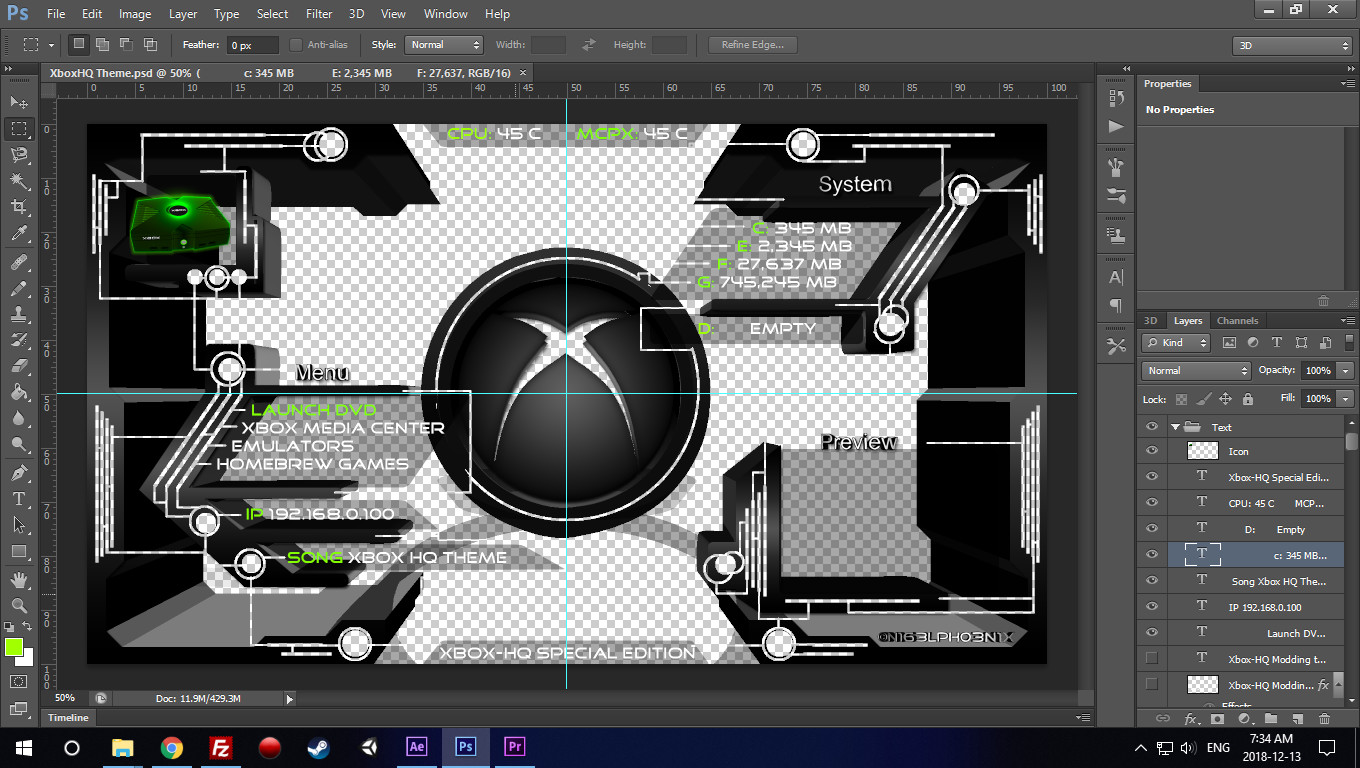Open the Filter menu
1360x768 pixels.
[319, 14]
